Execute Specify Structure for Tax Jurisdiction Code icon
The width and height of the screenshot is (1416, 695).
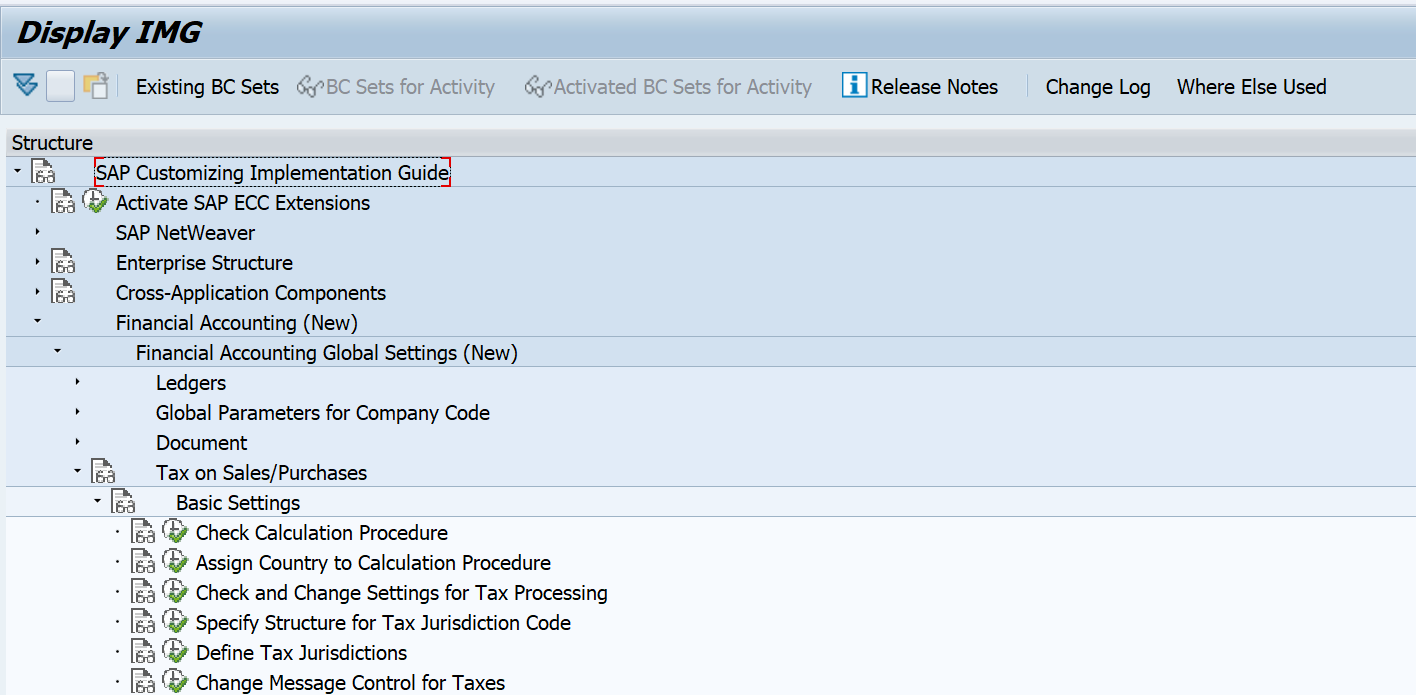[175, 622]
